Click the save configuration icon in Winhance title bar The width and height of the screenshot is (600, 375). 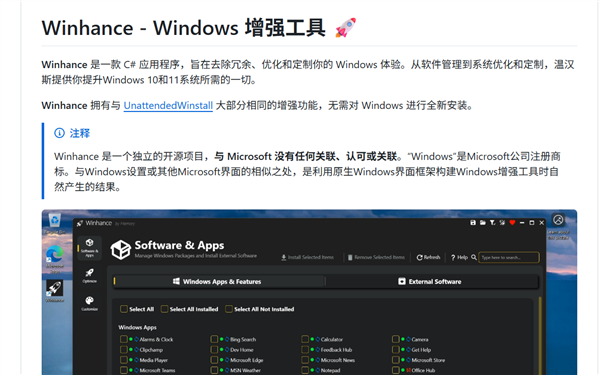point(473,223)
